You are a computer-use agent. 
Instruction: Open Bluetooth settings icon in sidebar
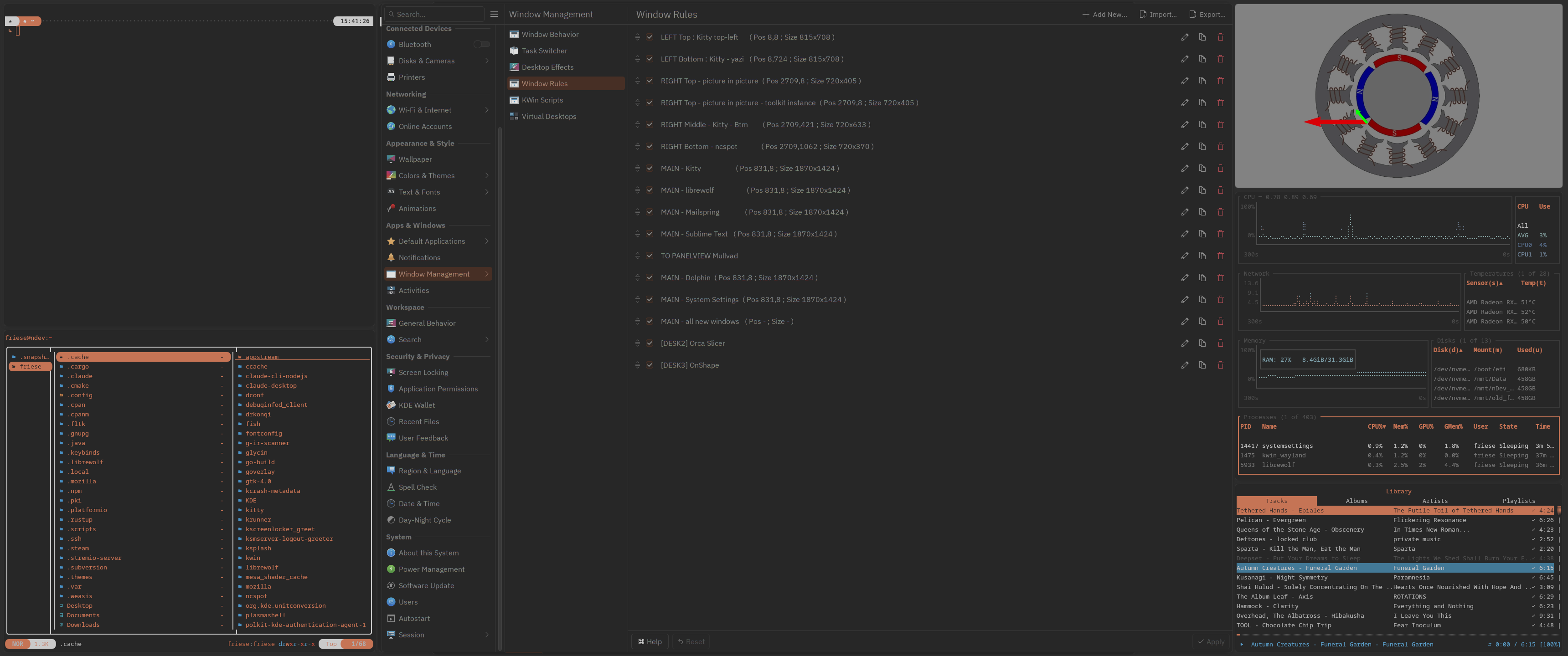pyautogui.click(x=391, y=45)
